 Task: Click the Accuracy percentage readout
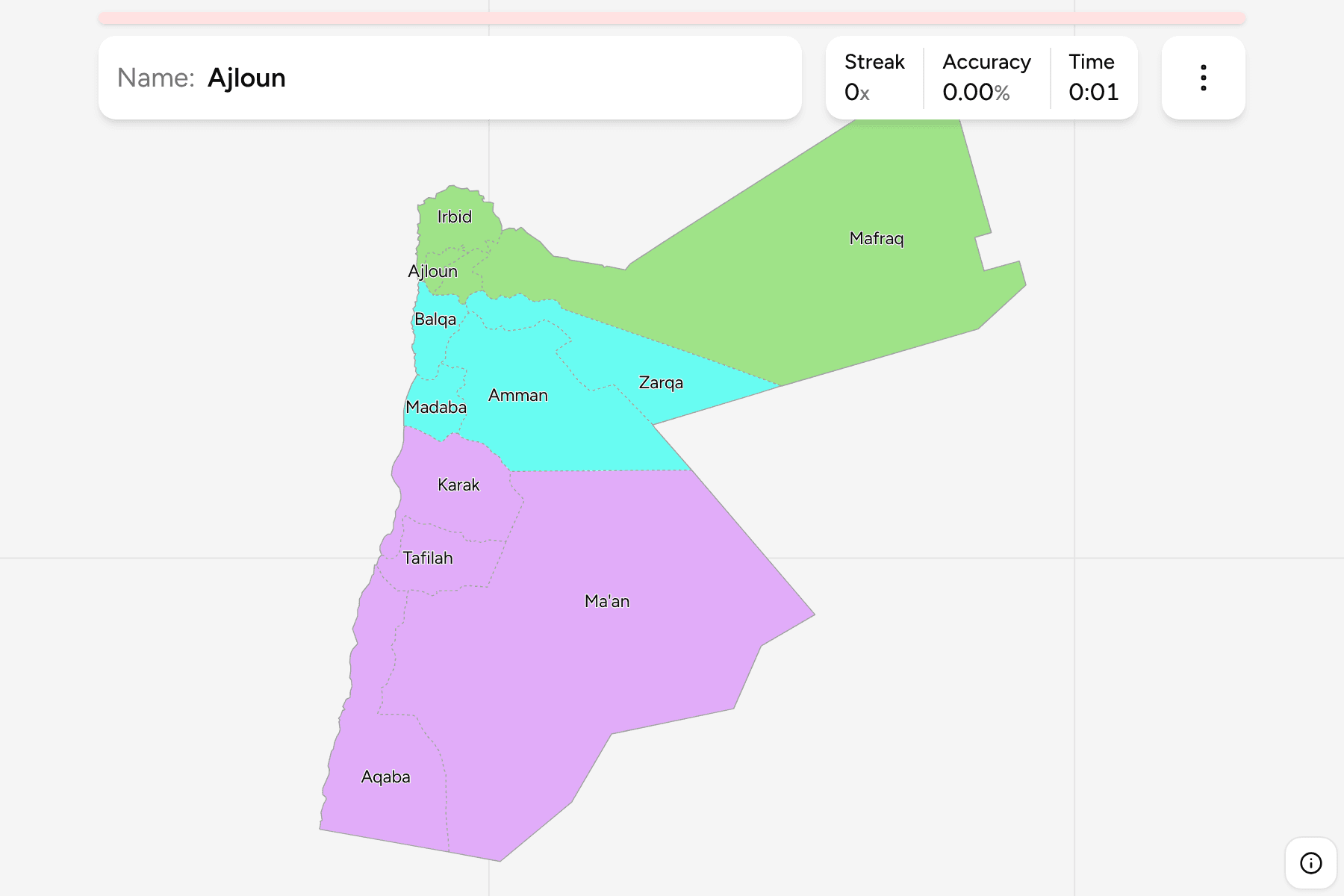pos(976,93)
